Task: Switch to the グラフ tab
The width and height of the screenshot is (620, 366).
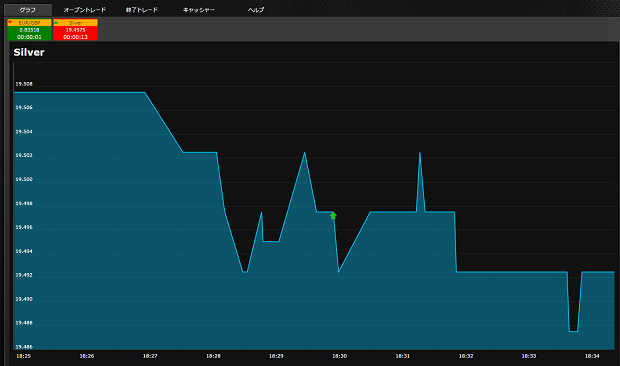Action: click(28, 10)
